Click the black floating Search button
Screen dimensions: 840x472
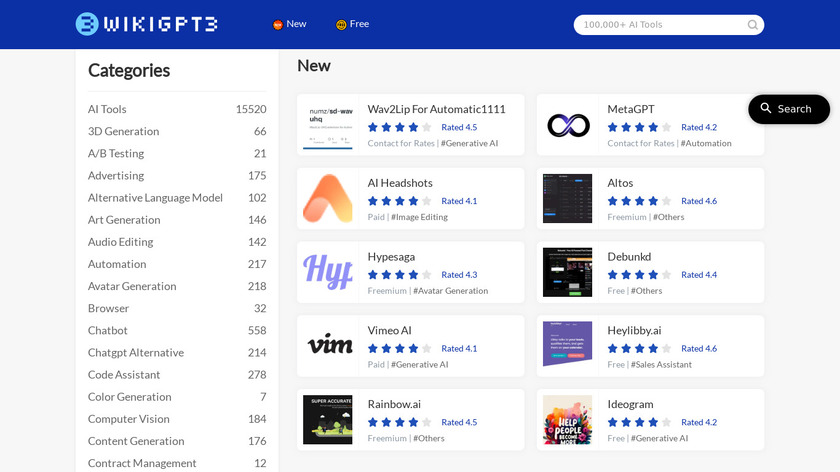coord(789,109)
